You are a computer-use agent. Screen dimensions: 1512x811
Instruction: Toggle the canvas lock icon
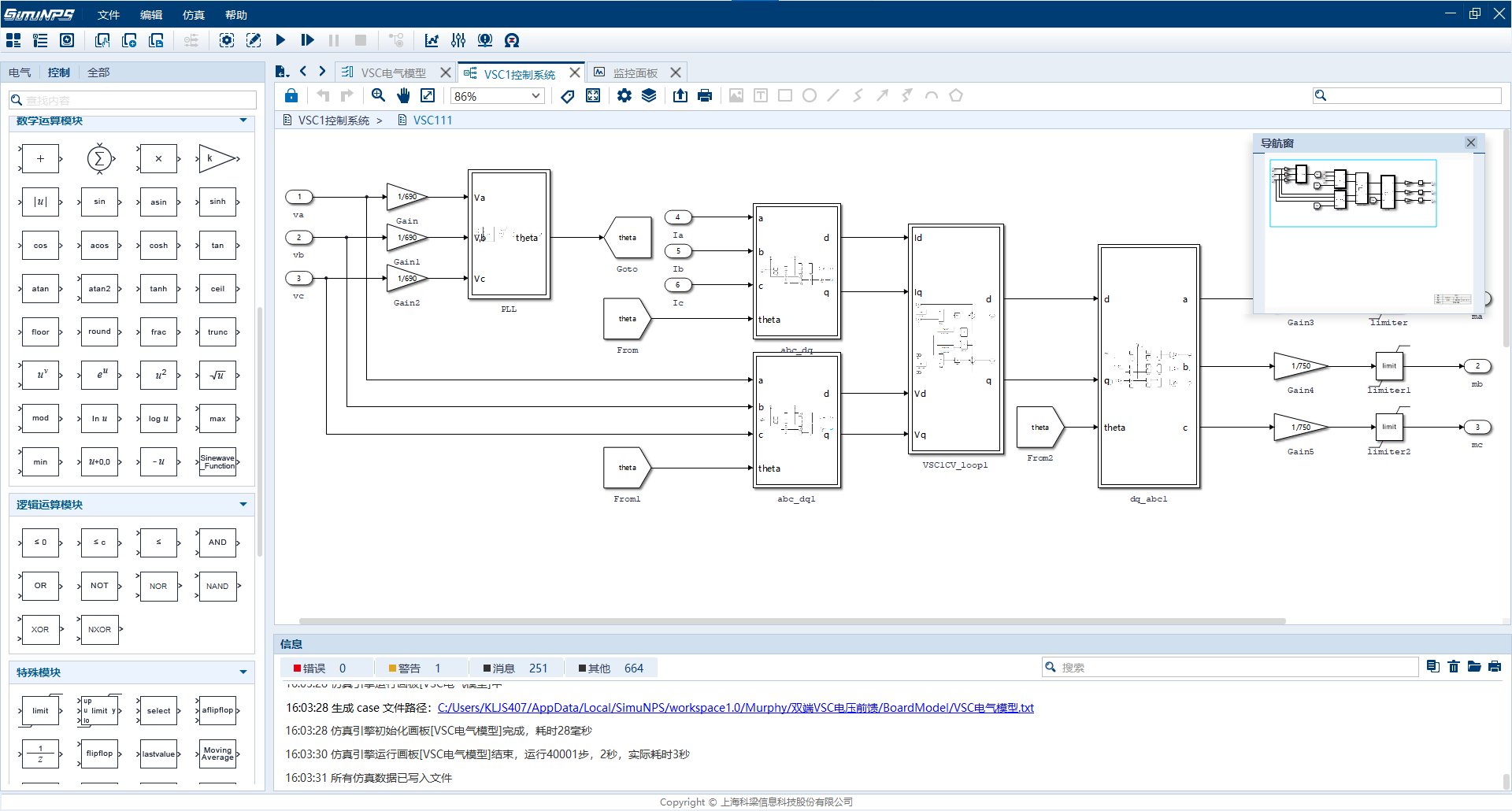point(291,95)
